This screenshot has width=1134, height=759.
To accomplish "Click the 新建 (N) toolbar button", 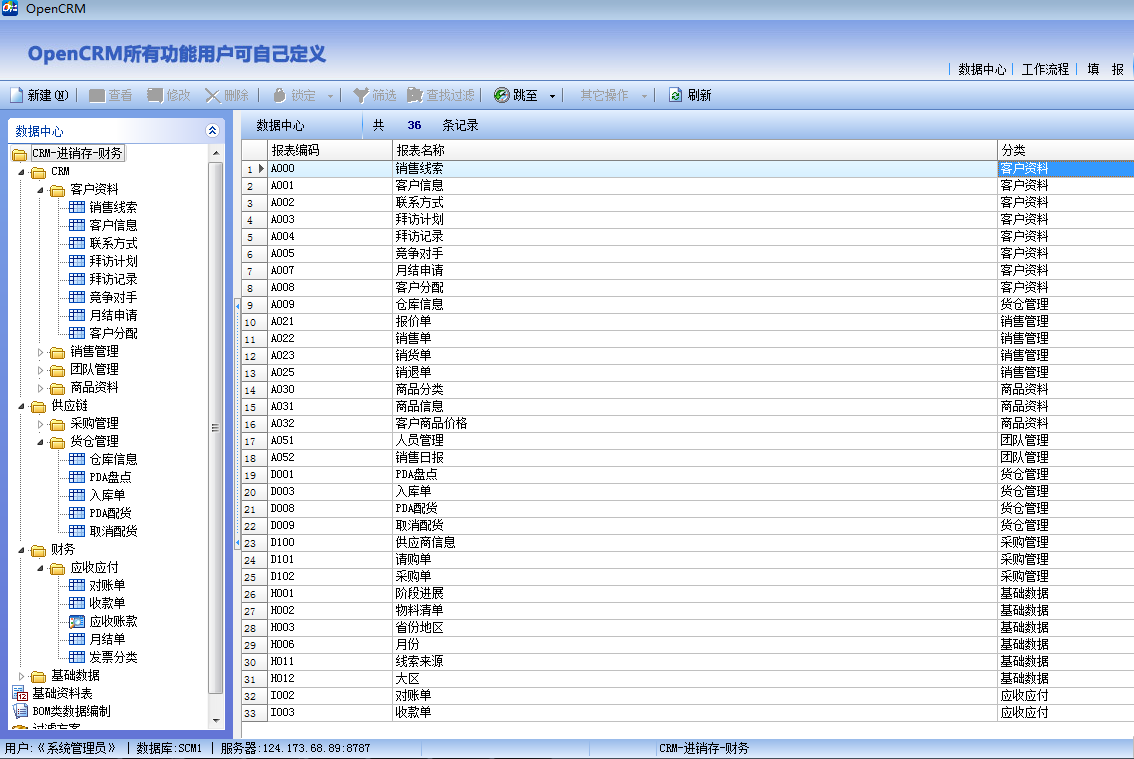I will point(39,96).
